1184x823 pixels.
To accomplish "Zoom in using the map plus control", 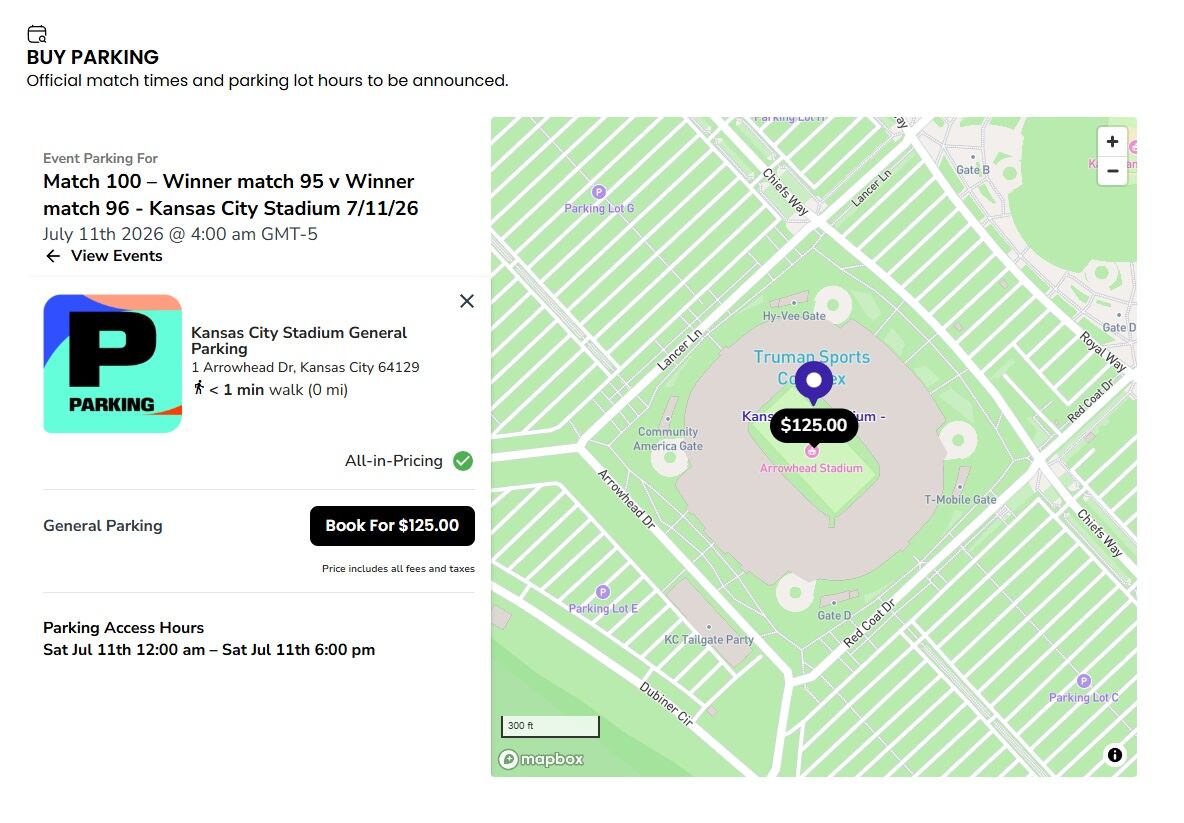I will [x=1112, y=141].
